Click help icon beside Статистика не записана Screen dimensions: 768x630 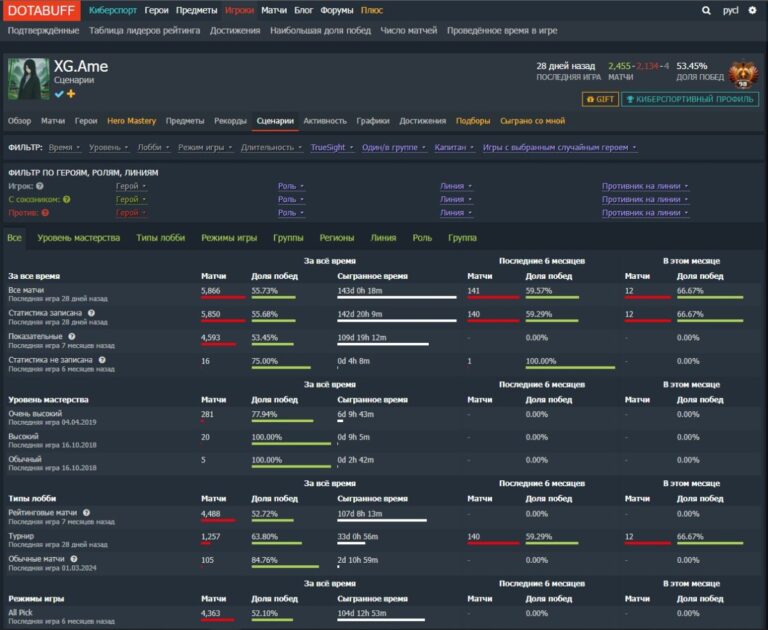click(x=102, y=360)
